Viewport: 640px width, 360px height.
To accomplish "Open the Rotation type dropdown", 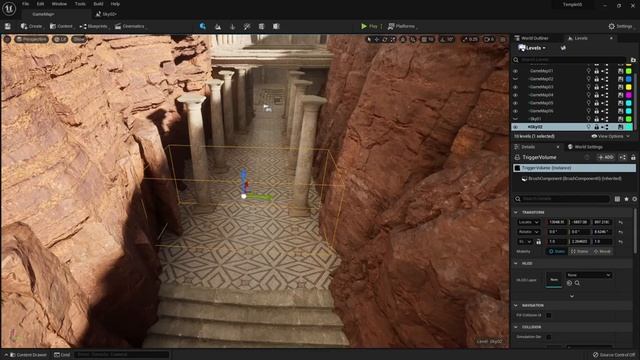I will pyautogui.click(x=529, y=232).
